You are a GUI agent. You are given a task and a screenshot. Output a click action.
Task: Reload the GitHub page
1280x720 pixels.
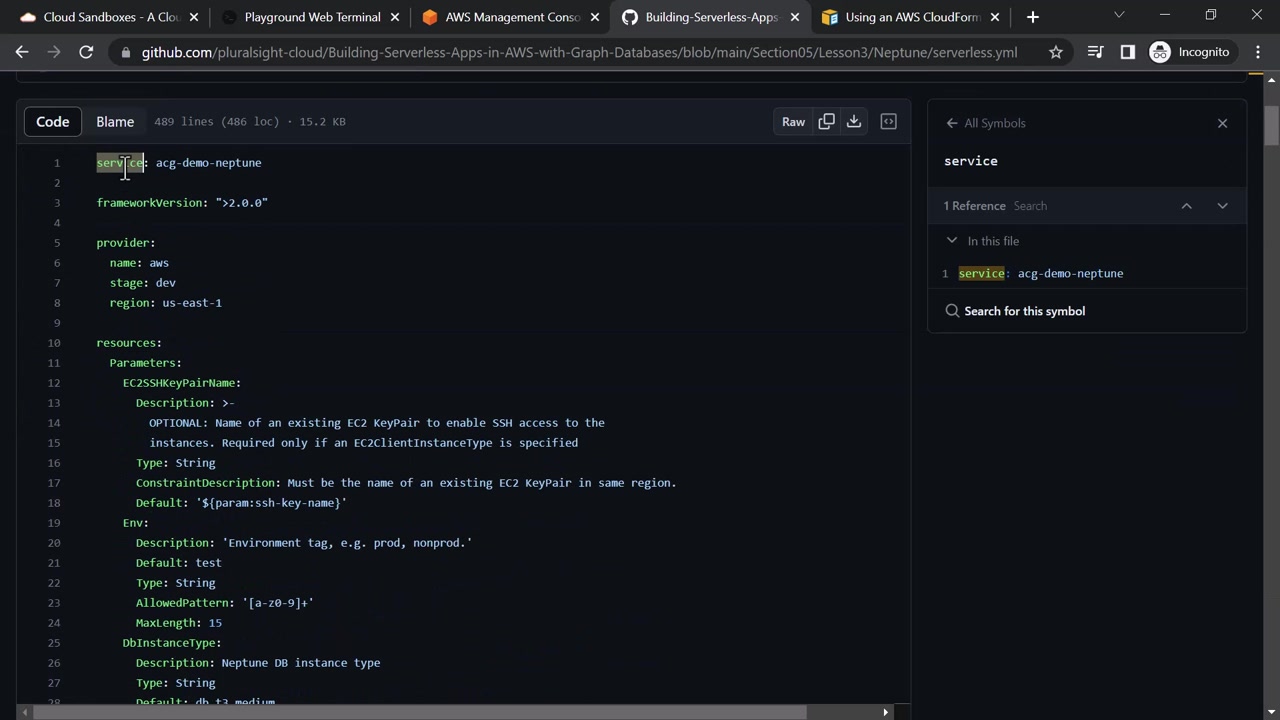(86, 52)
